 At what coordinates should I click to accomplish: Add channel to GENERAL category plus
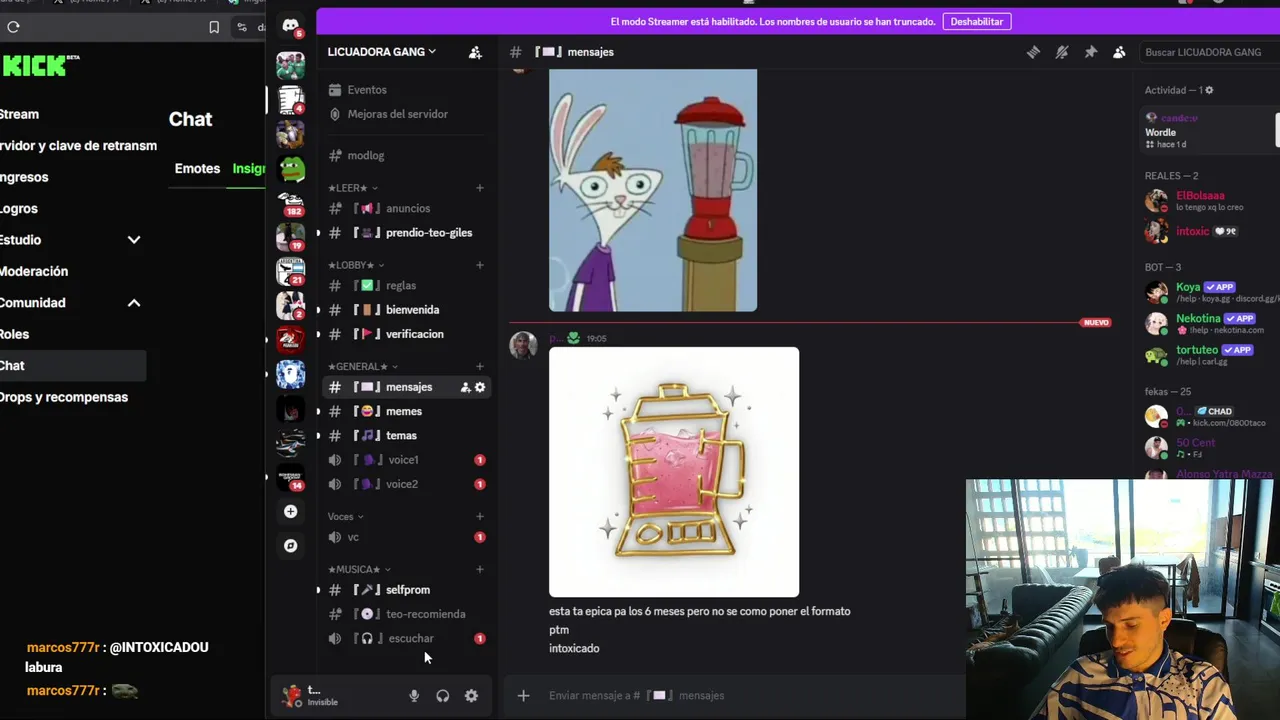[x=479, y=366]
